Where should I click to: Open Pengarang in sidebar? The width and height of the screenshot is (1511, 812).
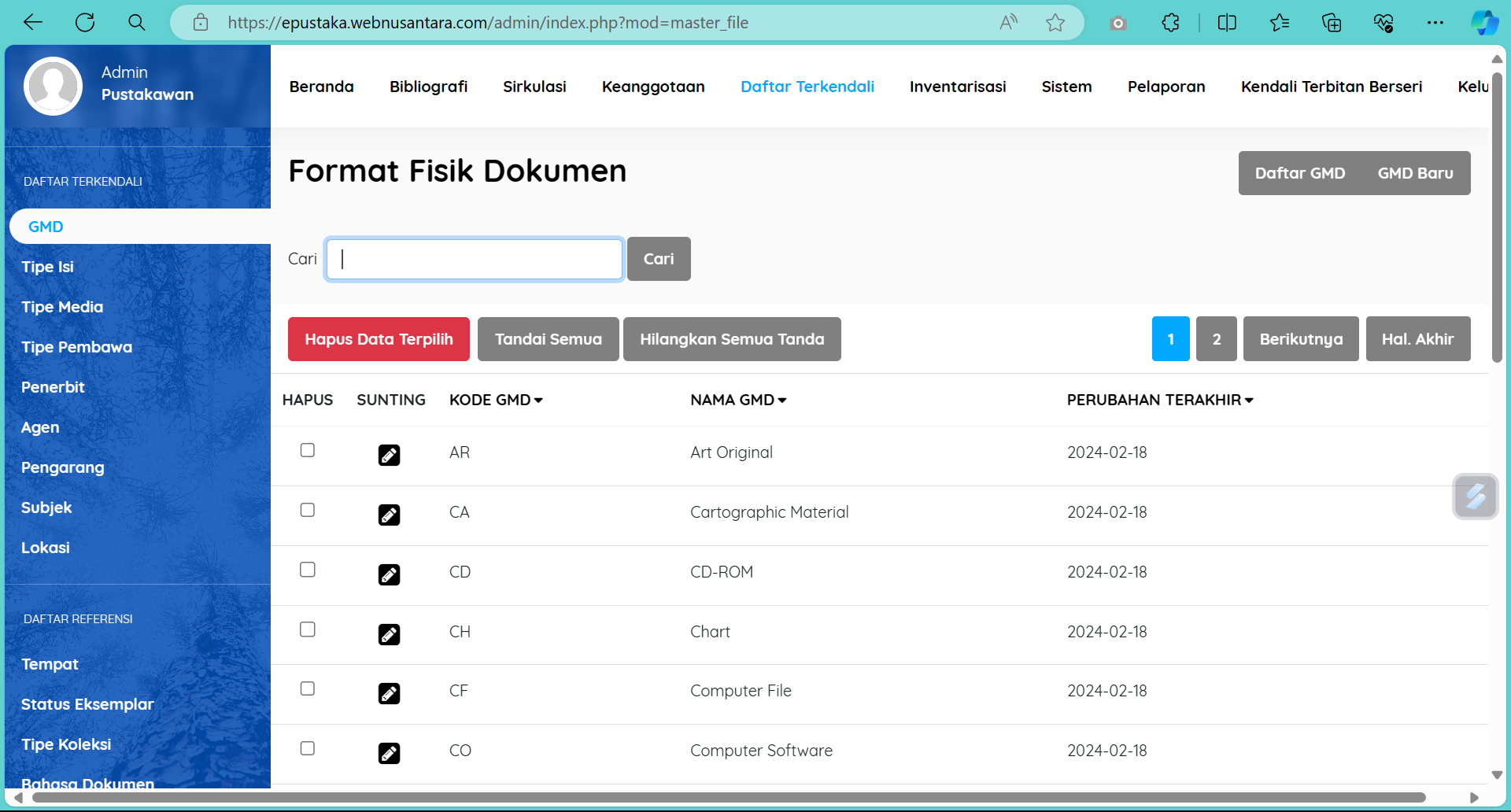(x=63, y=467)
